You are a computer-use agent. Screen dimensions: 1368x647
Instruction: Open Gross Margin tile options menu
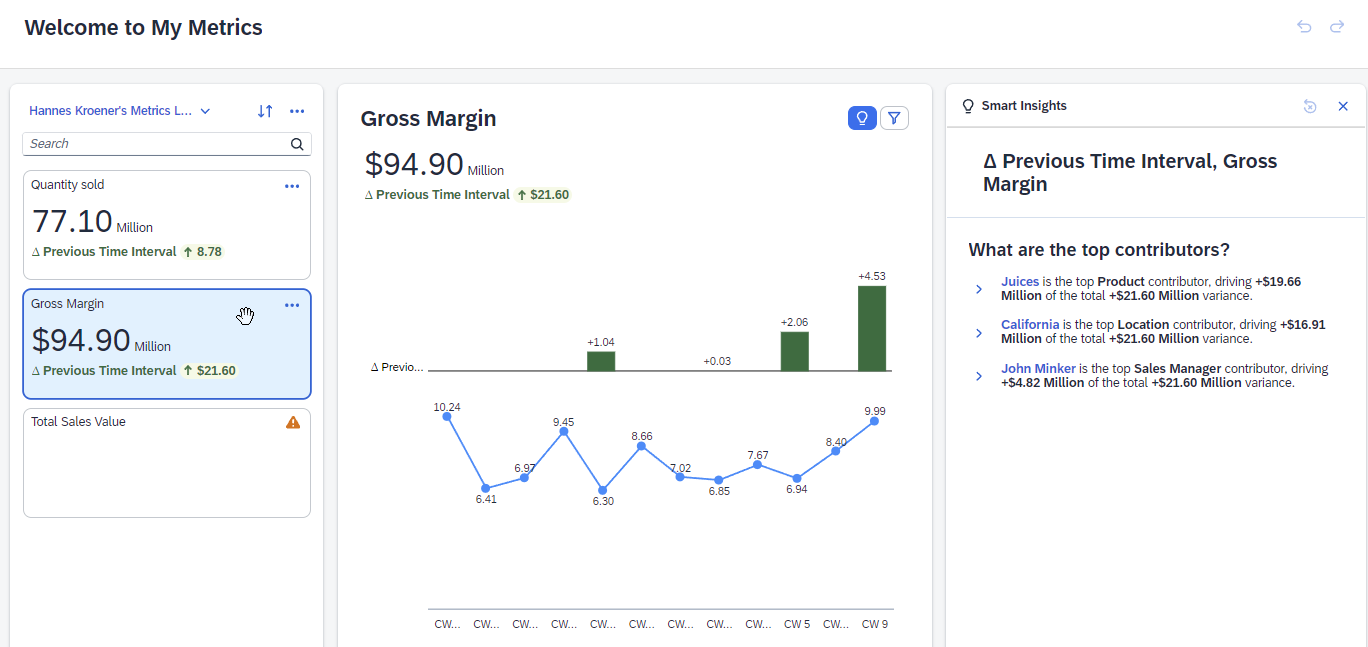pos(292,305)
